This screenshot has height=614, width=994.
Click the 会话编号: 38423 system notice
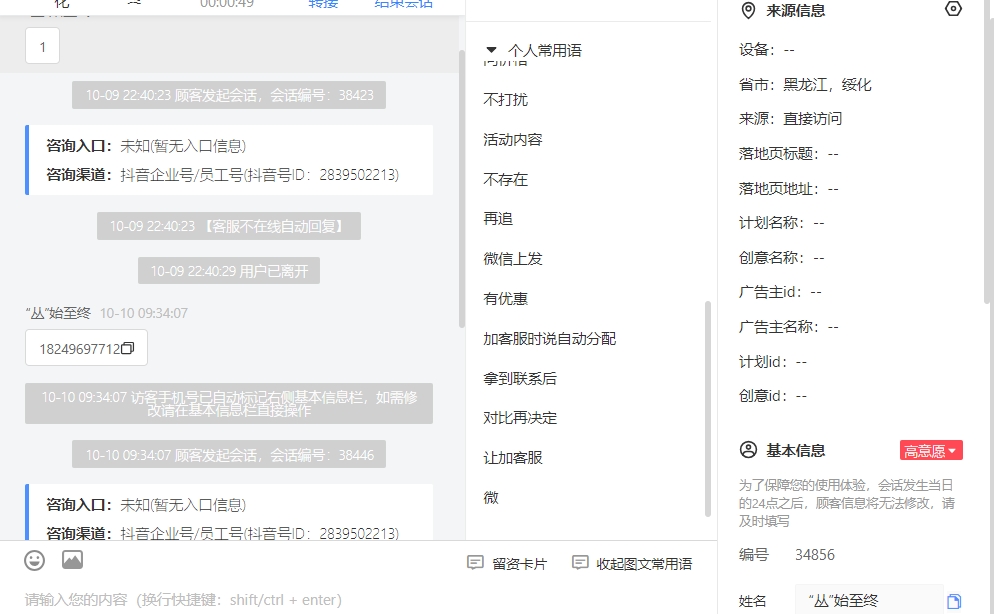pos(229,95)
